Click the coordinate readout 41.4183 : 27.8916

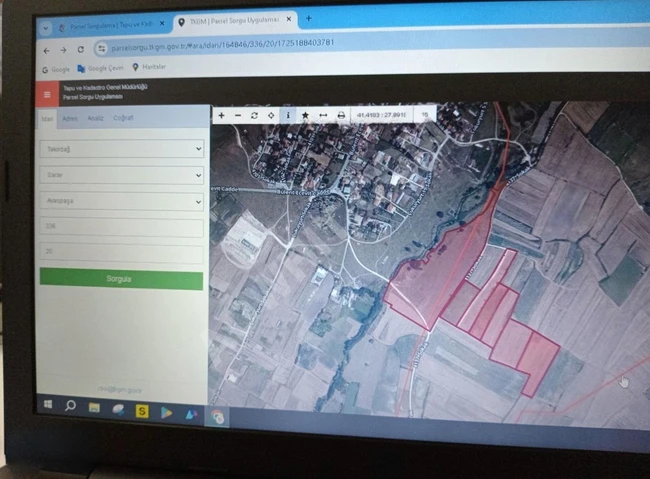click(x=381, y=114)
